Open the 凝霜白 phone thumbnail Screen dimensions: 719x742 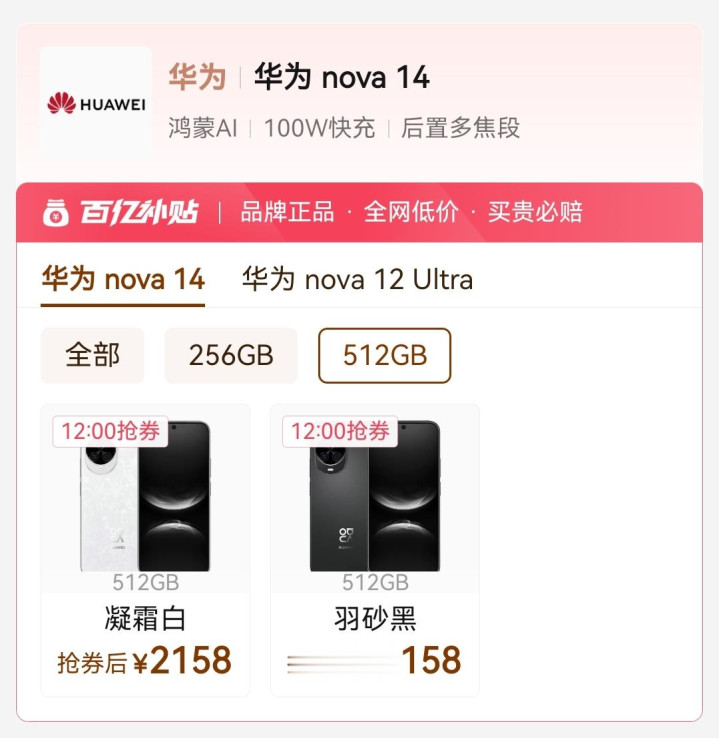point(145,496)
